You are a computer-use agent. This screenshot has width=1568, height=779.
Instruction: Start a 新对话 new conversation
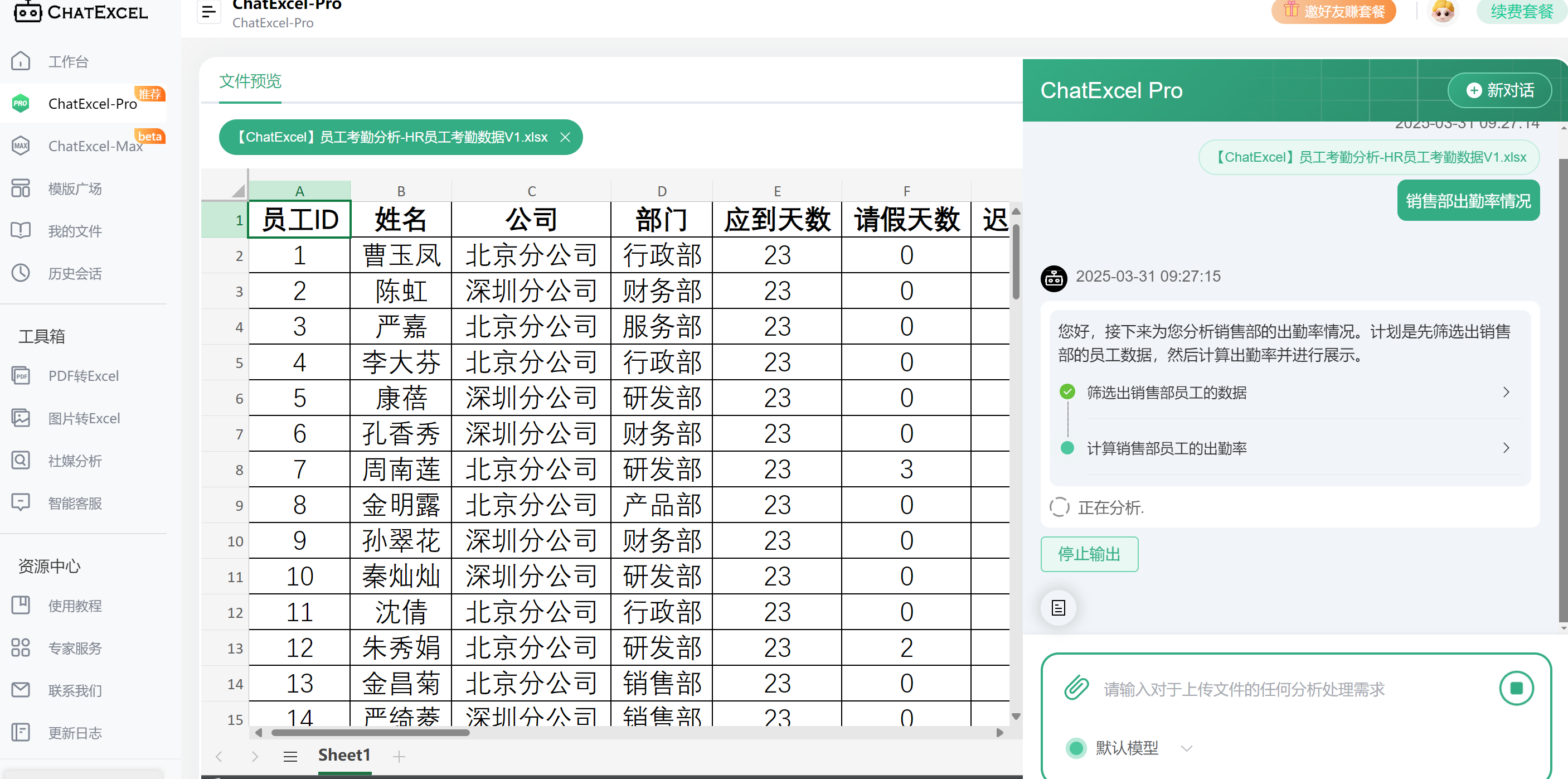click(x=1499, y=91)
